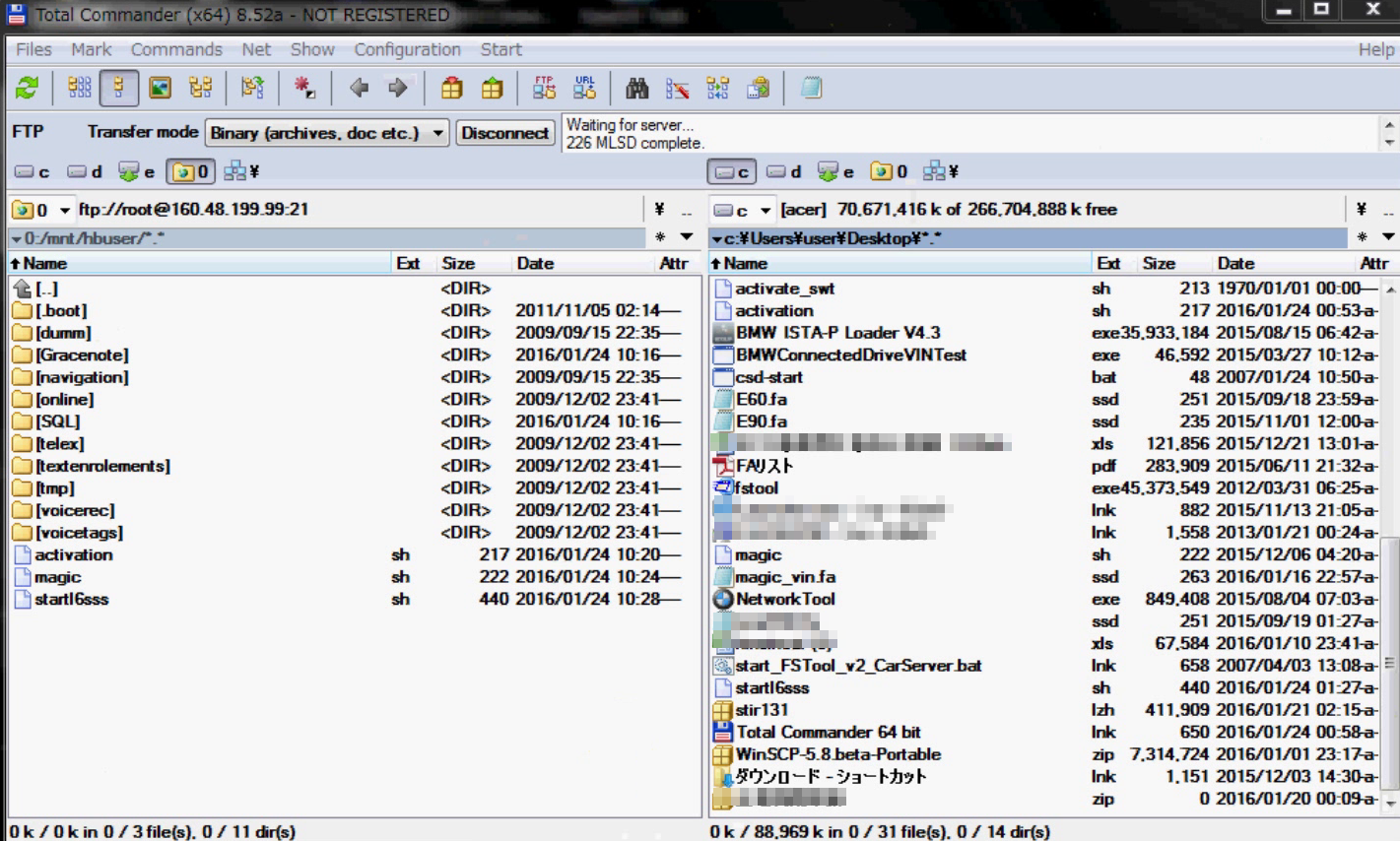Screen dimensions: 1400x841
Task: Click the red star Invert selection icon
Action: click(x=304, y=89)
